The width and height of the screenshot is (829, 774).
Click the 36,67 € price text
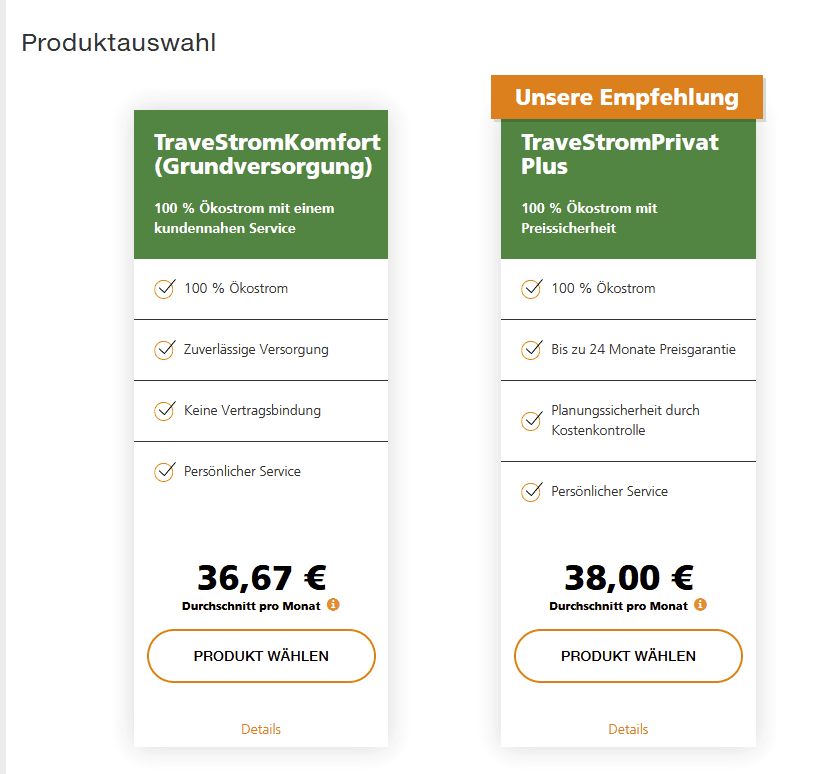pyautogui.click(x=261, y=578)
